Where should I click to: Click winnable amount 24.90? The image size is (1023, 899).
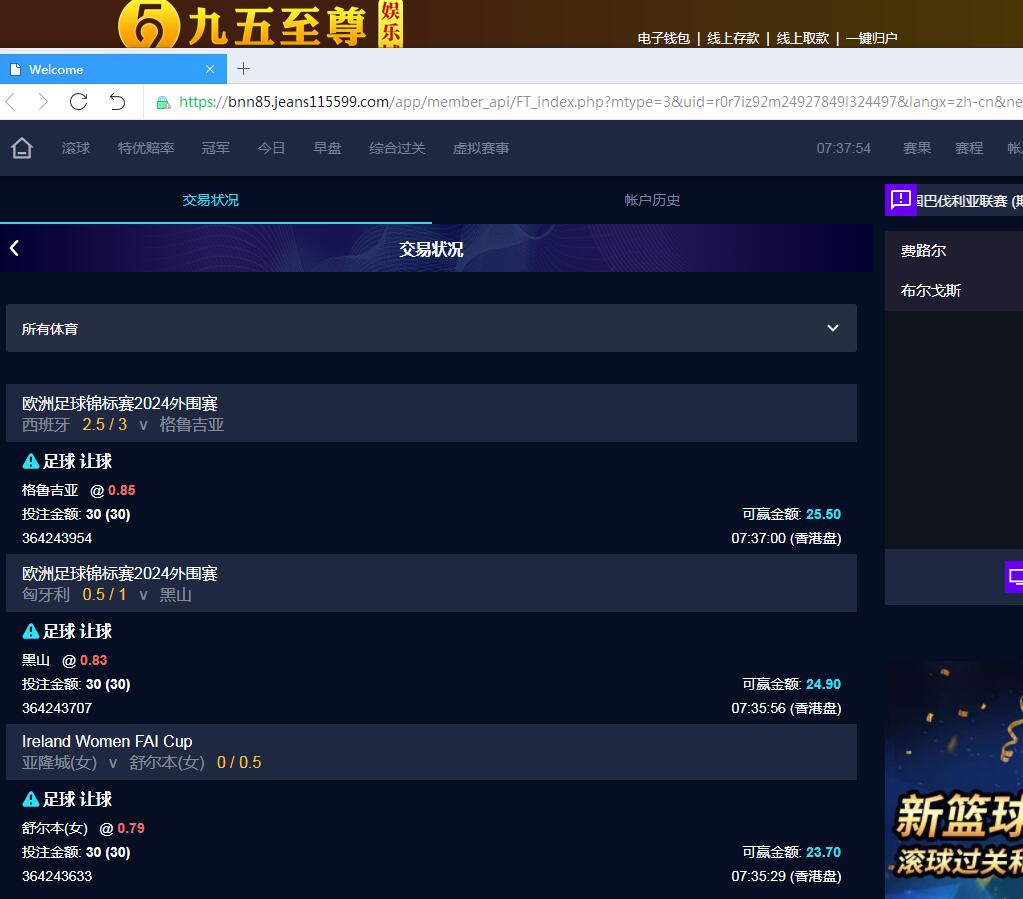tap(823, 684)
